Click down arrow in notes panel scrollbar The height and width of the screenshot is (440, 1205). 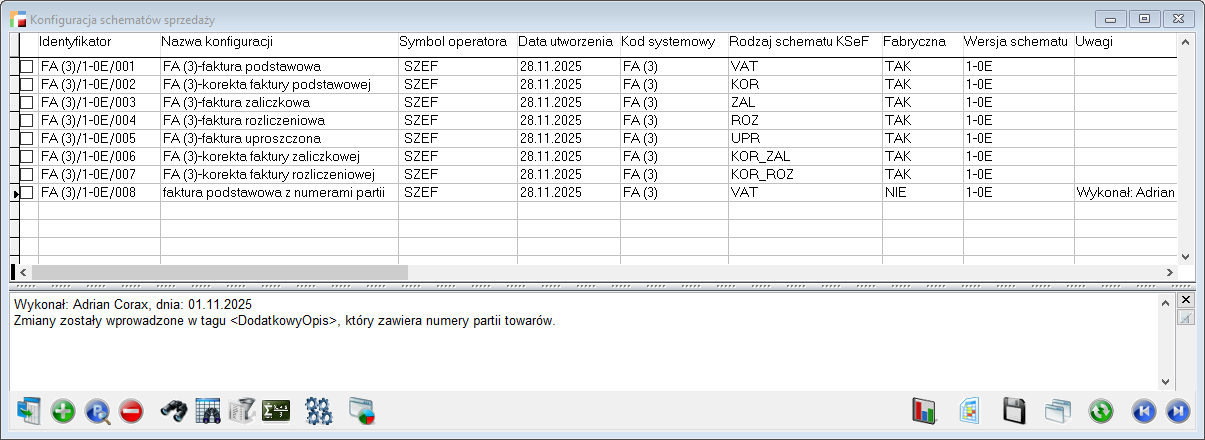click(x=1165, y=382)
